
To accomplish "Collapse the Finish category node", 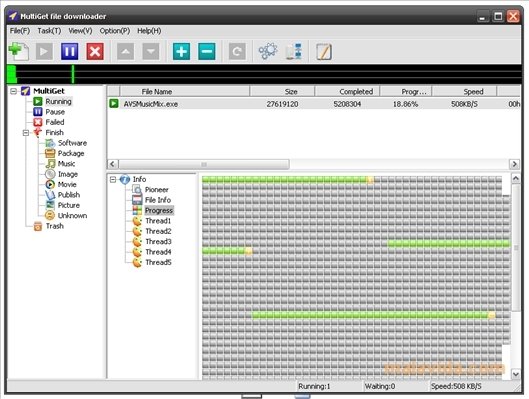I will coord(26,133).
